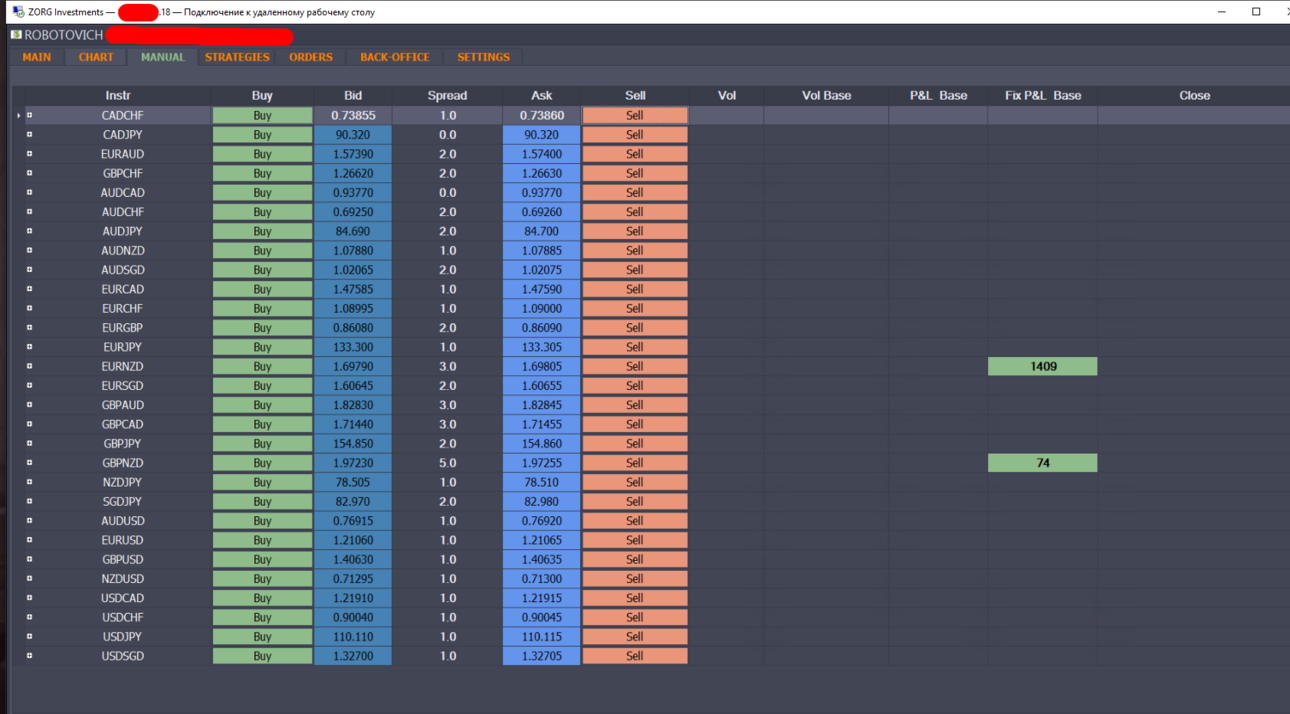Buy the GBPJPY pair
Viewport: 1290px width, 714px height.
click(x=262, y=443)
